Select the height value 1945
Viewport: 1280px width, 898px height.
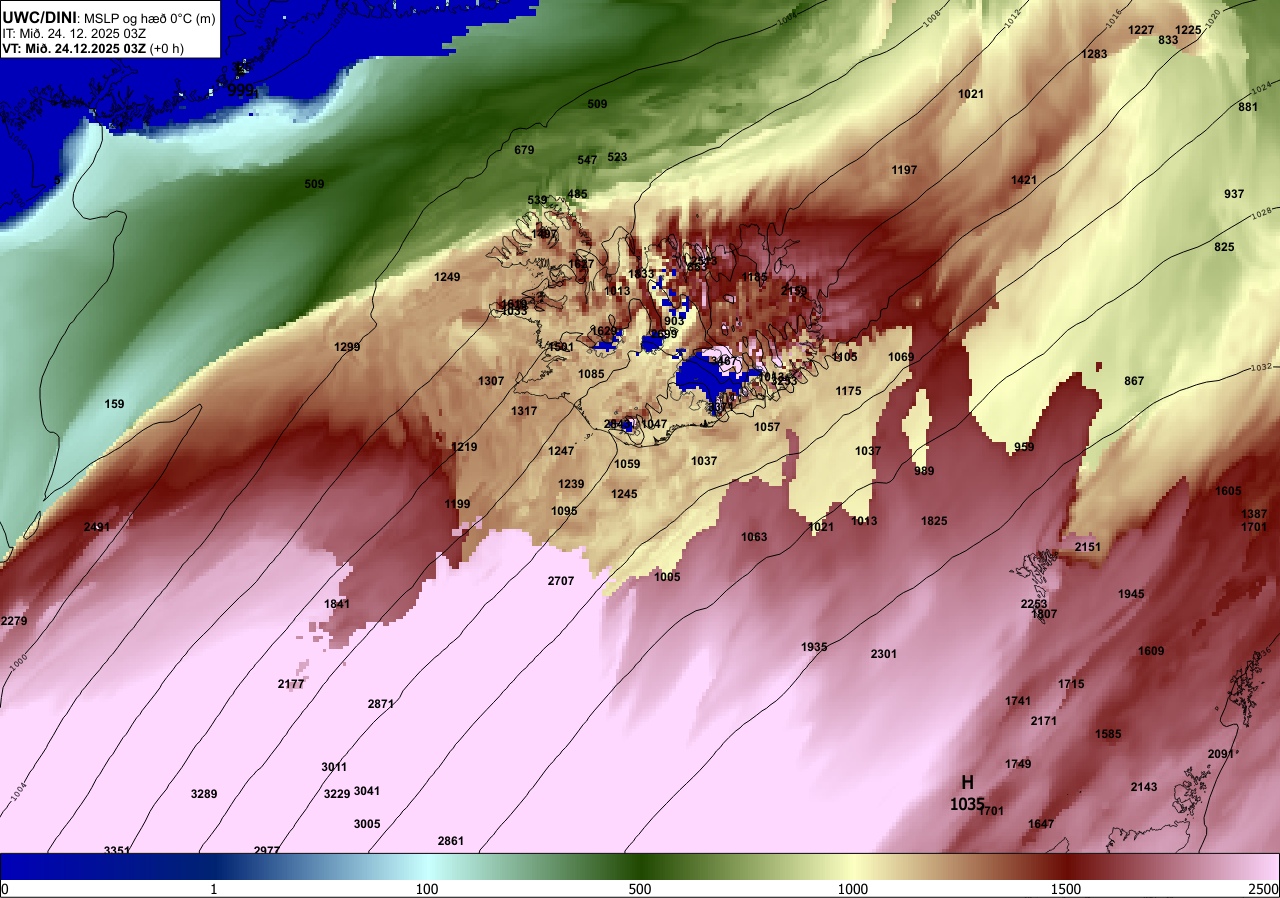[1131, 594]
